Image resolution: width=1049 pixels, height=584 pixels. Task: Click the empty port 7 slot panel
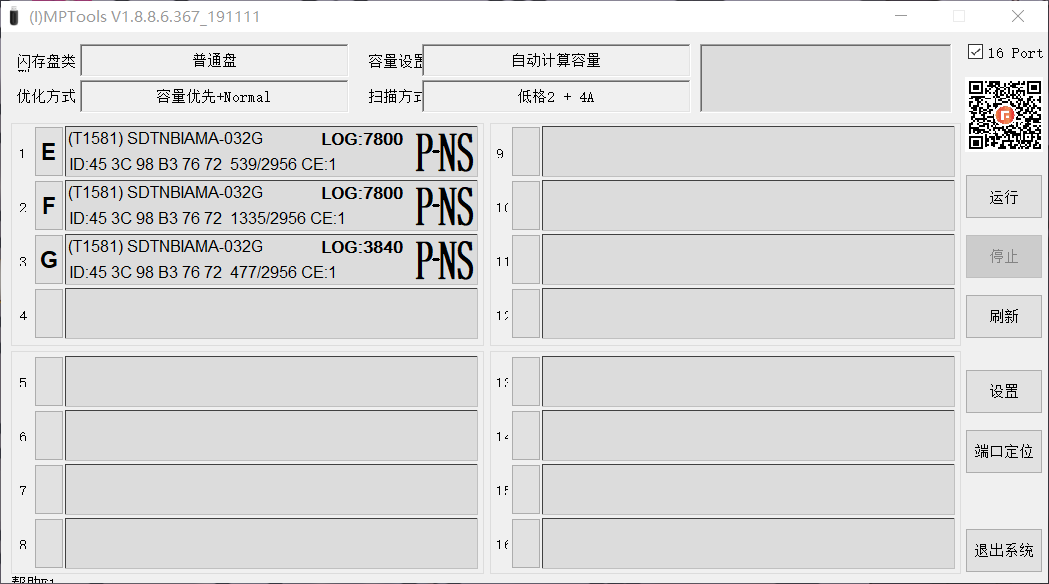click(271, 490)
